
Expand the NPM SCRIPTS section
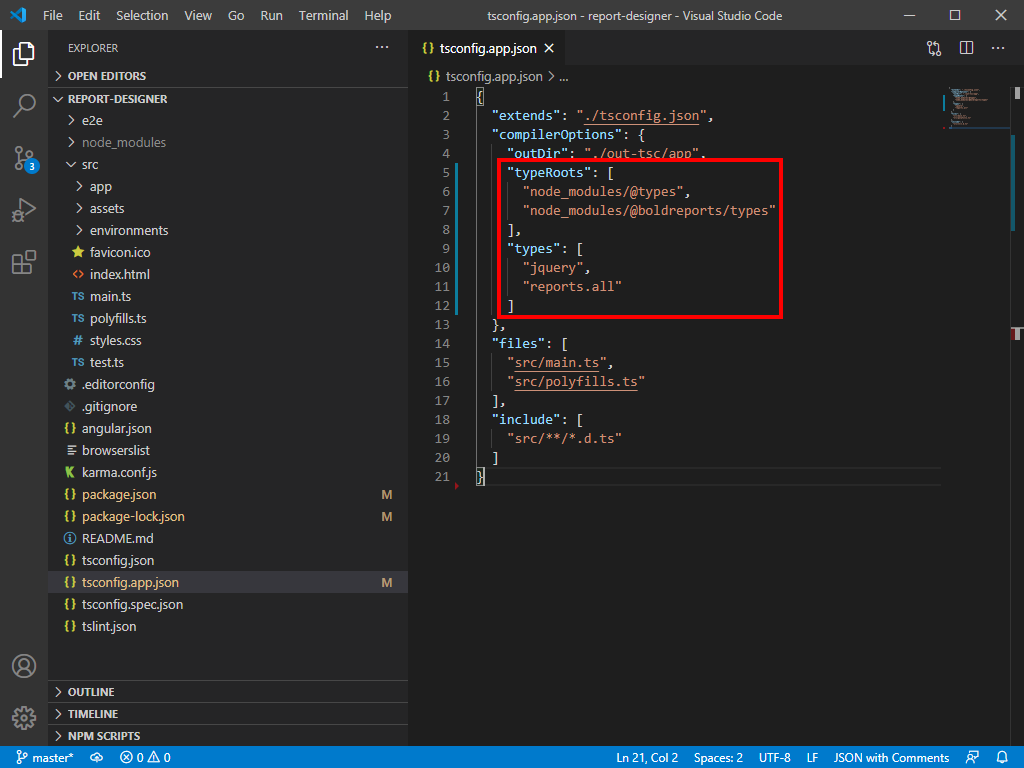coord(103,736)
